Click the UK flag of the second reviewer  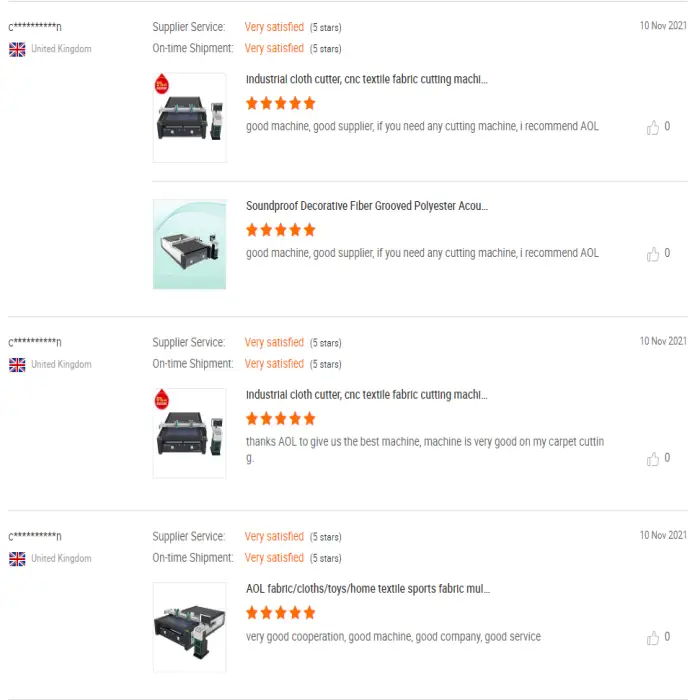point(17,365)
